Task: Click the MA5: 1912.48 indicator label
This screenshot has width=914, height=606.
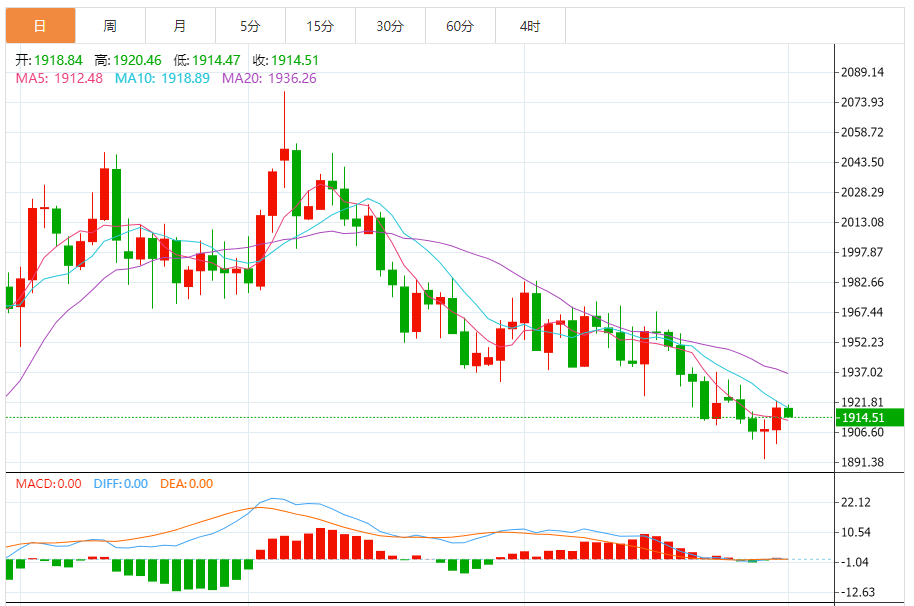Action: 59,78
